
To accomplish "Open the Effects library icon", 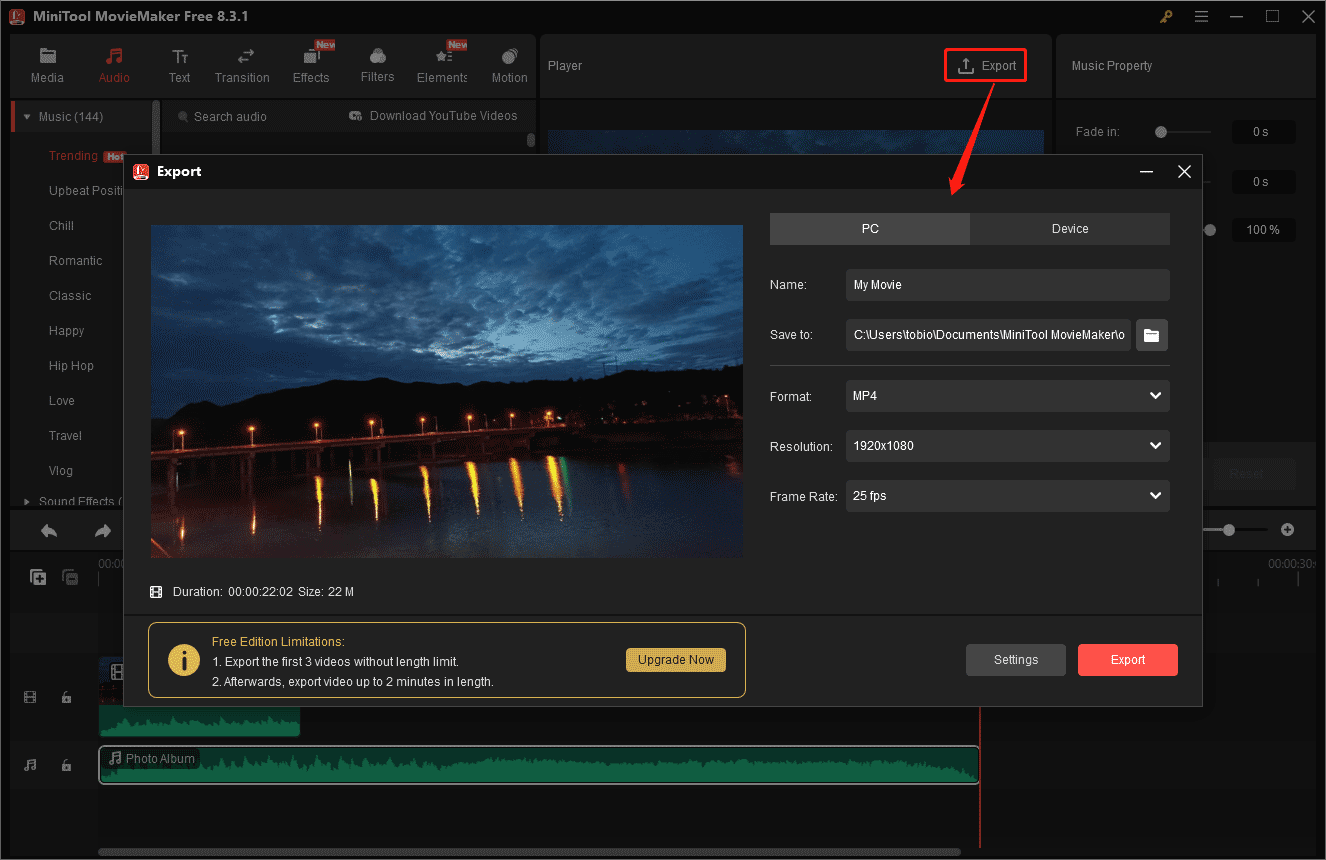I will [311, 57].
